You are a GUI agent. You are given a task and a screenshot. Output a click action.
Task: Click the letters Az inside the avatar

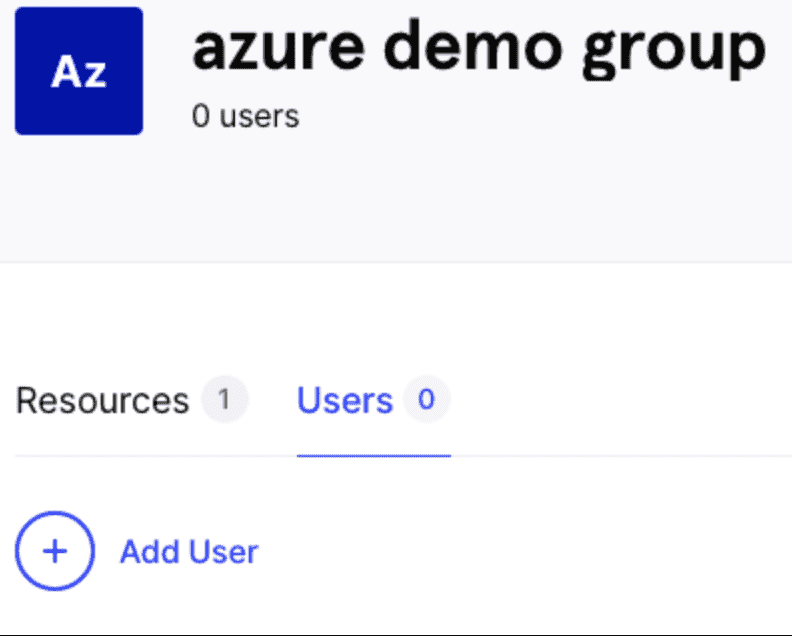coord(79,72)
